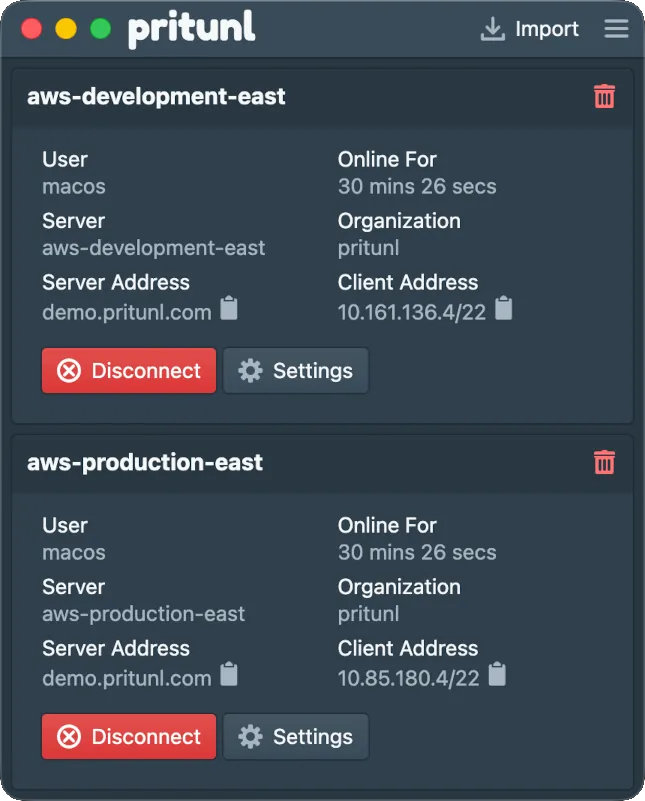The image size is (645, 801).
Task: Disconnect the aws-production-east profile
Action: pos(128,736)
